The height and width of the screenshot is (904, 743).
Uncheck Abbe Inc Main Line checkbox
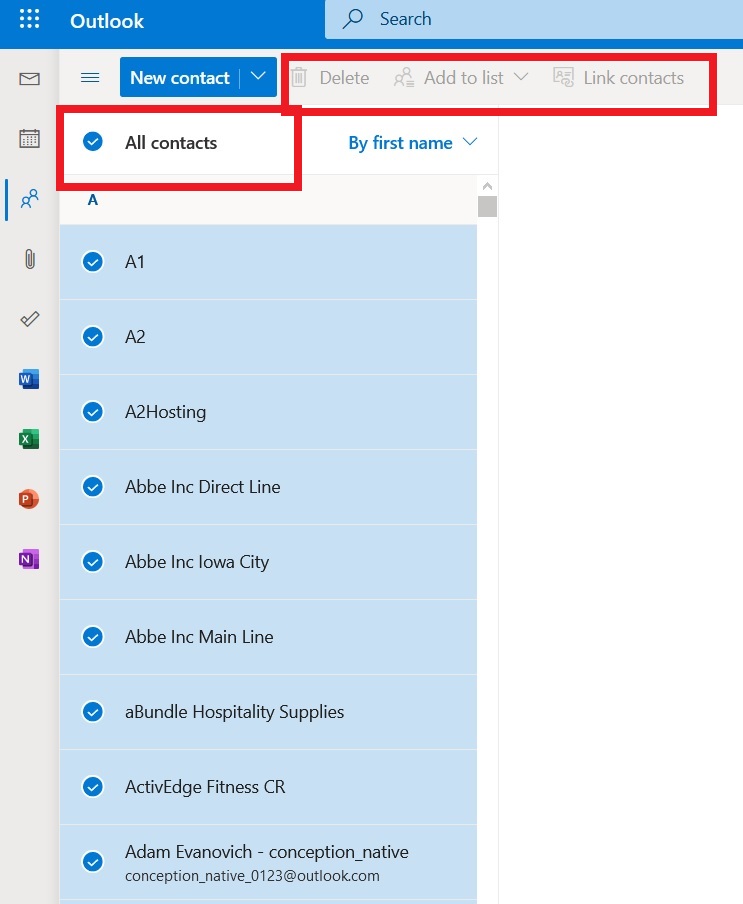pos(93,636)
